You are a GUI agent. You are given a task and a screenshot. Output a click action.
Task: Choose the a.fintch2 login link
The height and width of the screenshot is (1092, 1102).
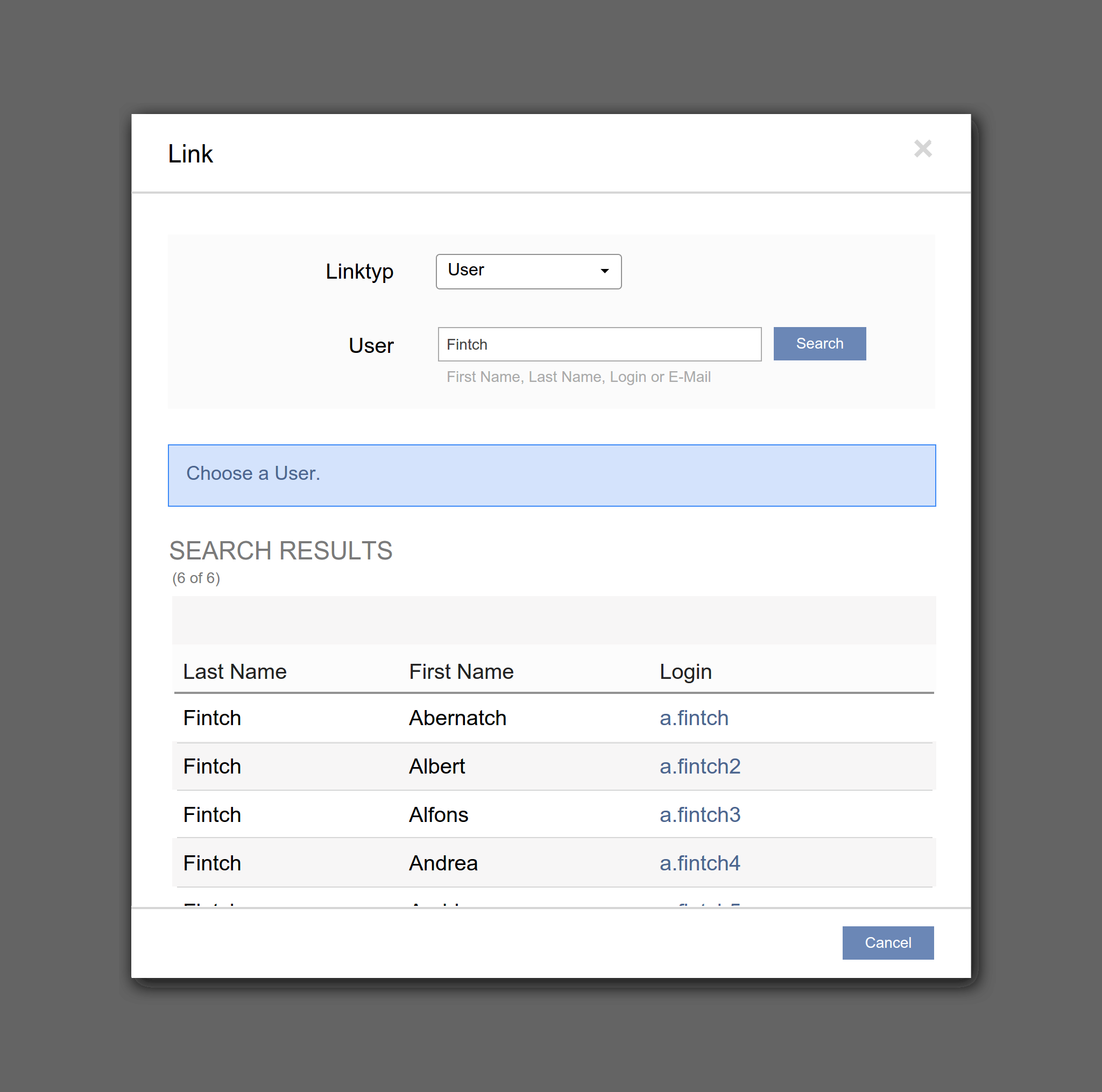tap(700, 767)
